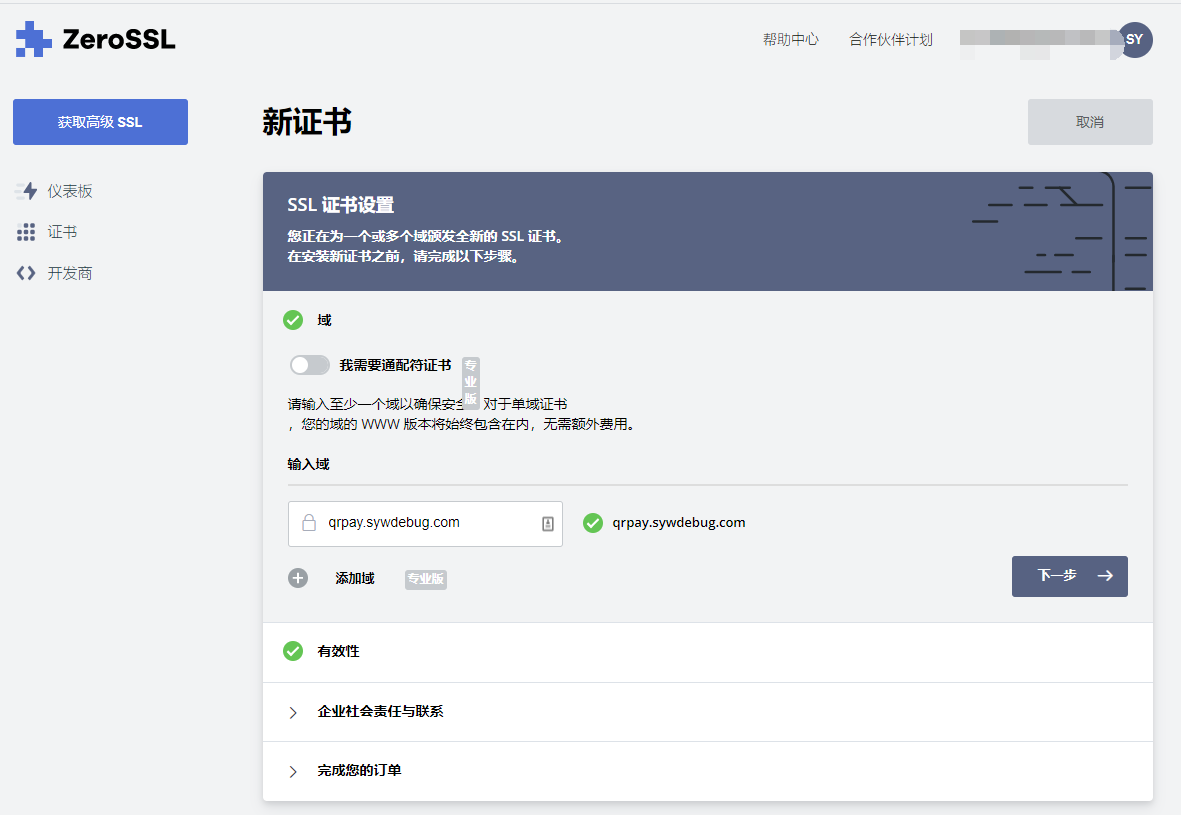Viewport: 1181px width, 815px height.
Task: Click the plus icon beside 添加域
Action: pyautogui.click(x=298, y=577)
